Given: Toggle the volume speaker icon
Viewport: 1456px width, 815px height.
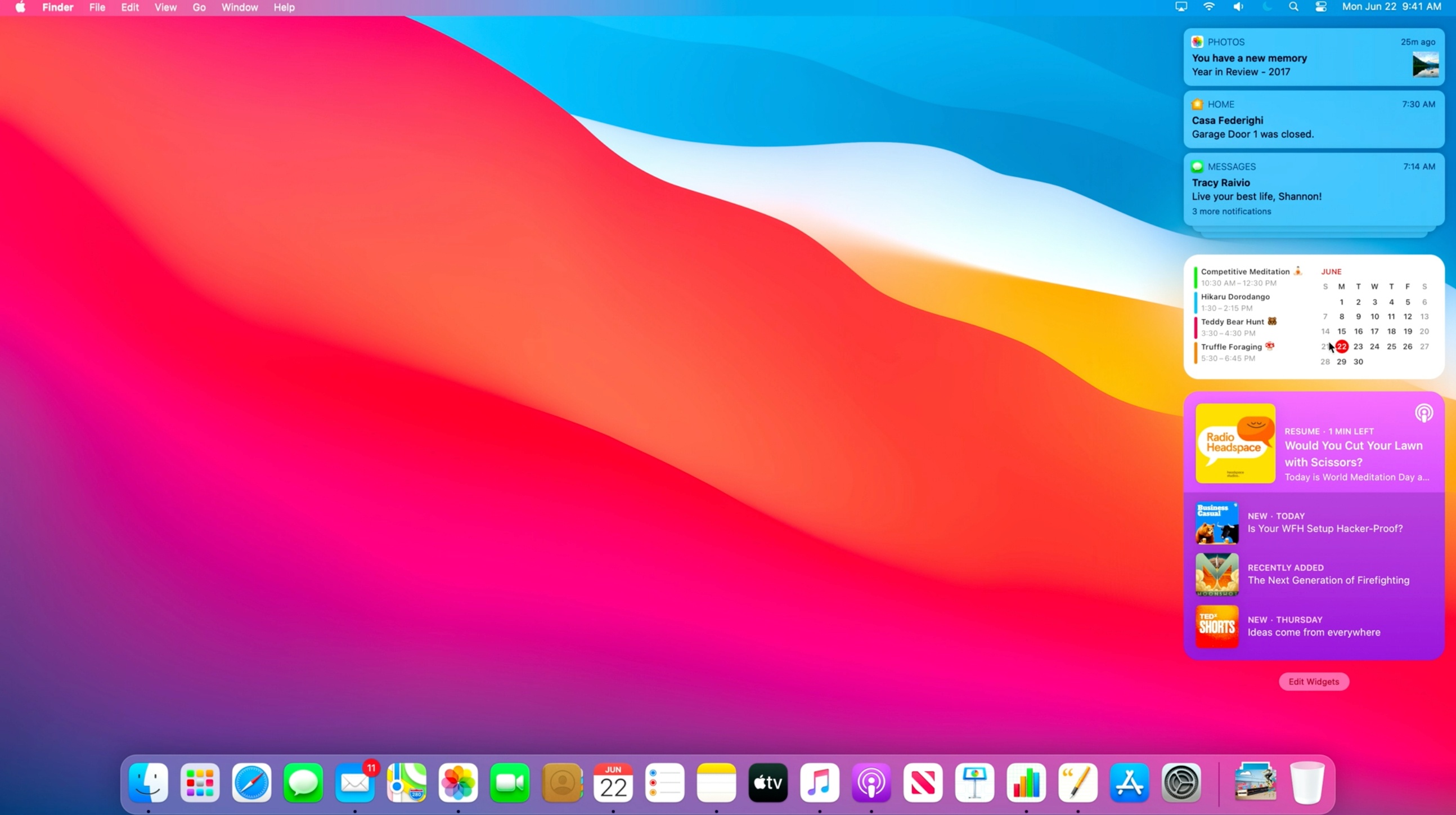Looking at the screenshot, I should 1237,7.
